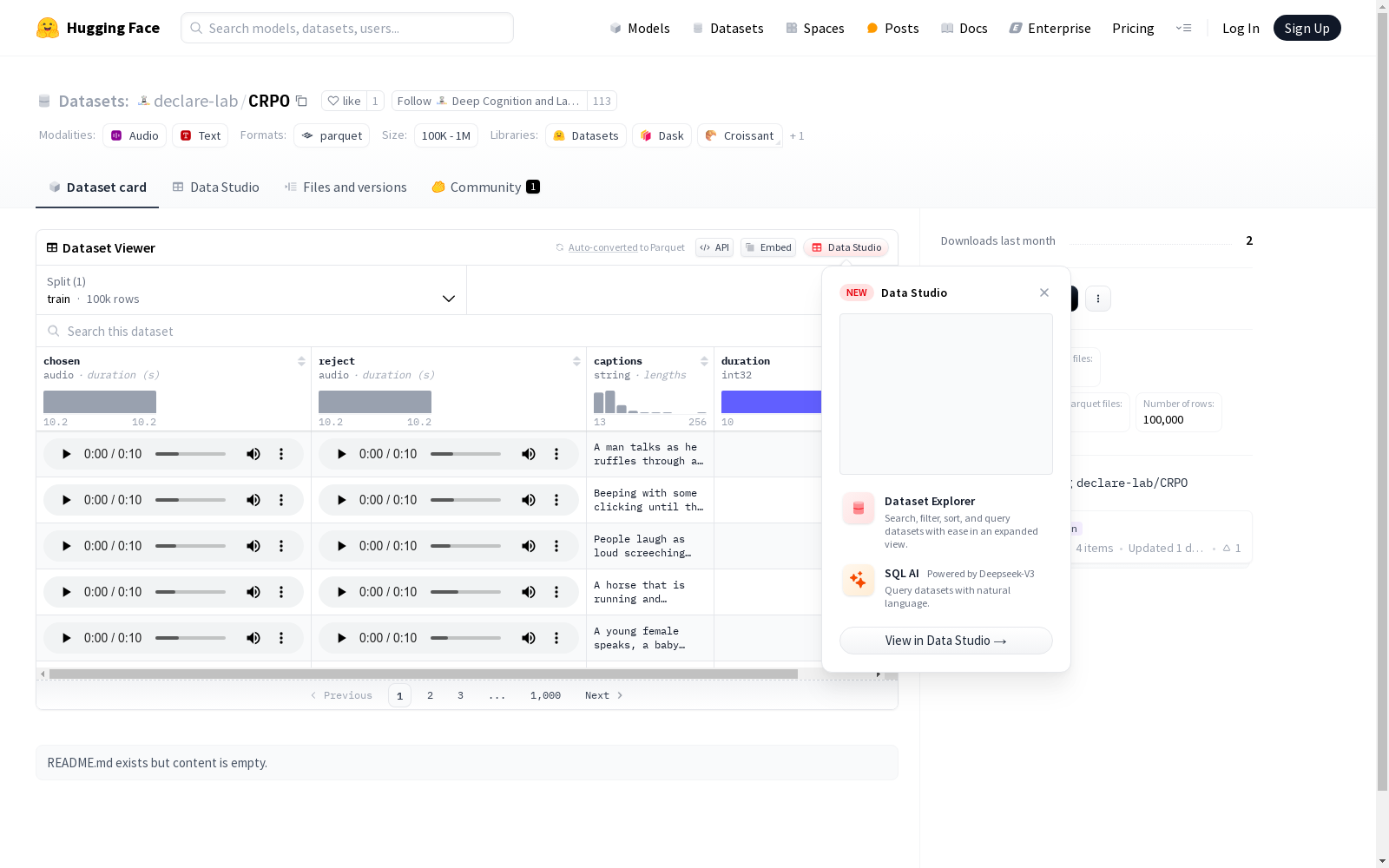Select the Dataset card tab
This screenshot has width=1389, height=868.
97,187
